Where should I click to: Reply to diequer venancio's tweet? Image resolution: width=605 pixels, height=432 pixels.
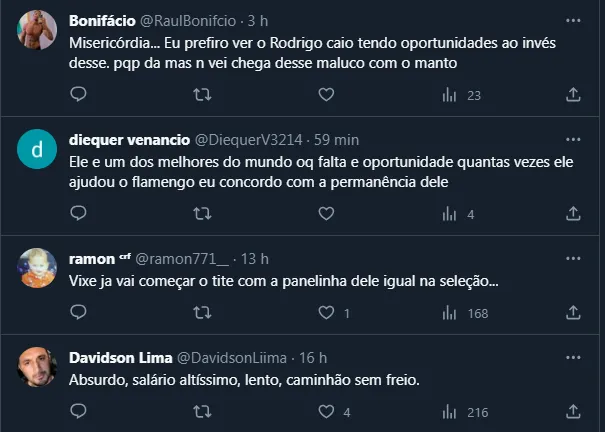tap(79, 213)
